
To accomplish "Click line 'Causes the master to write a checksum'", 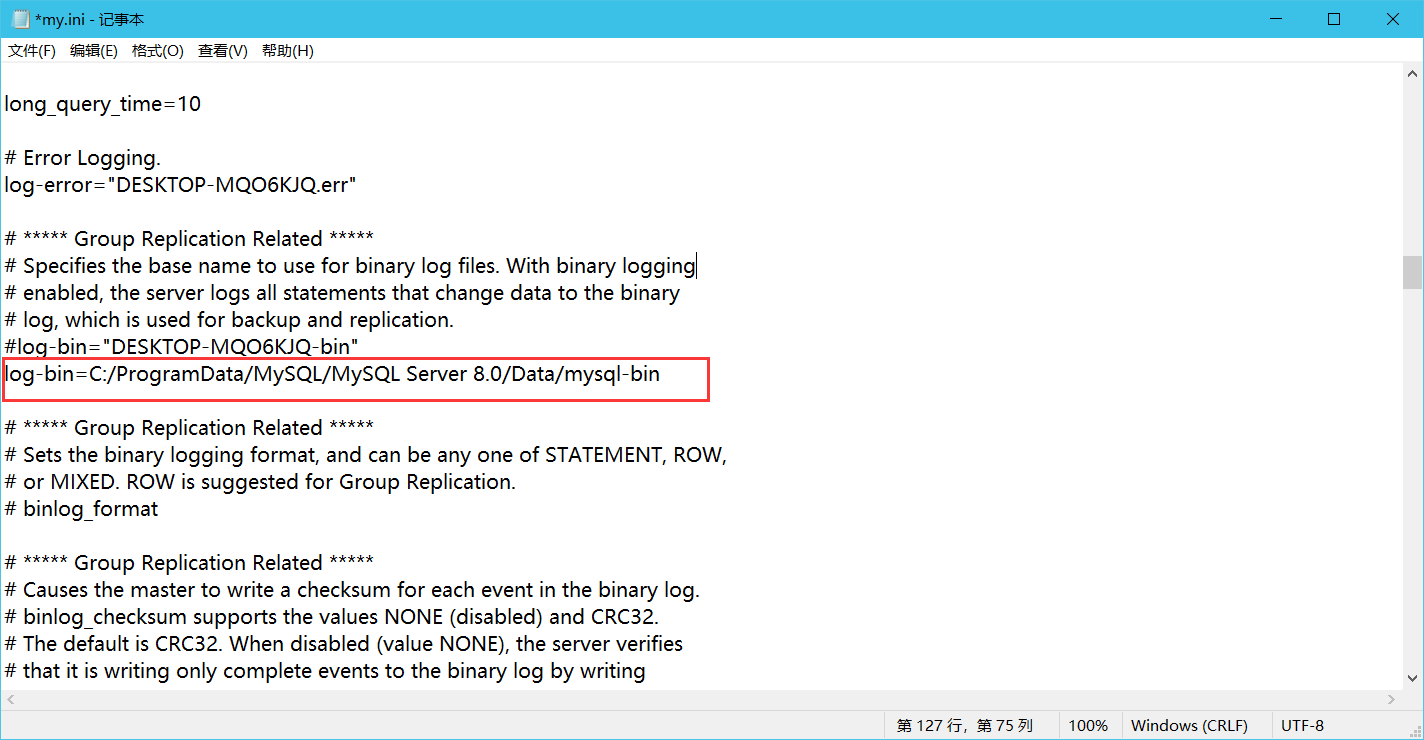I will [352, 590].
